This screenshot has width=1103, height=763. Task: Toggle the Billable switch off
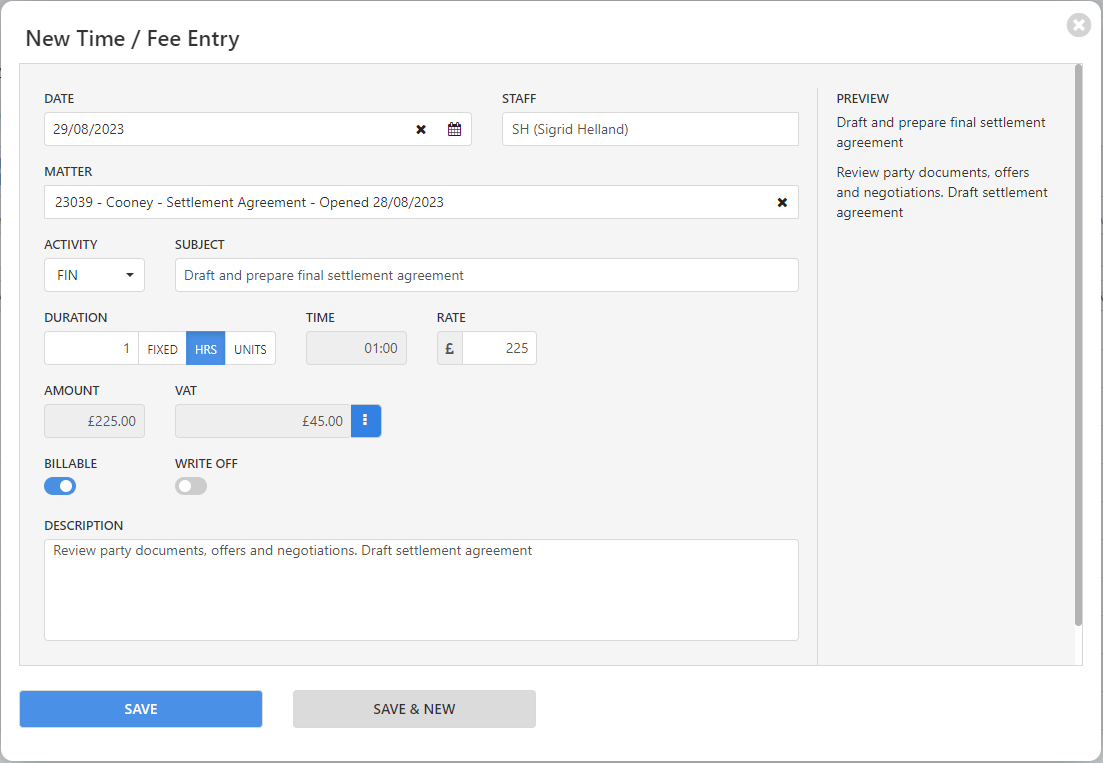point(60,486)
